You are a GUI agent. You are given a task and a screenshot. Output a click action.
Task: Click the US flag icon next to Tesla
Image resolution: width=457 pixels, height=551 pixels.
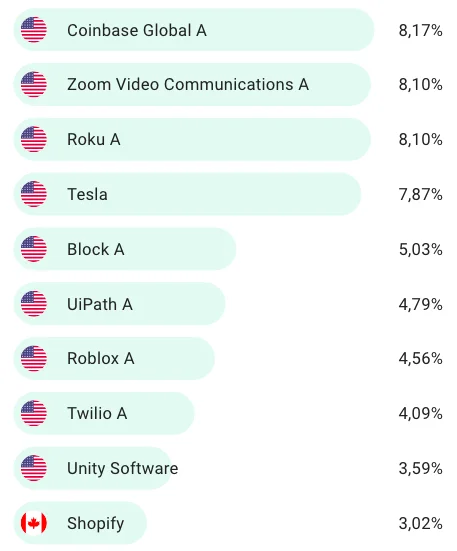click(34, 194)
